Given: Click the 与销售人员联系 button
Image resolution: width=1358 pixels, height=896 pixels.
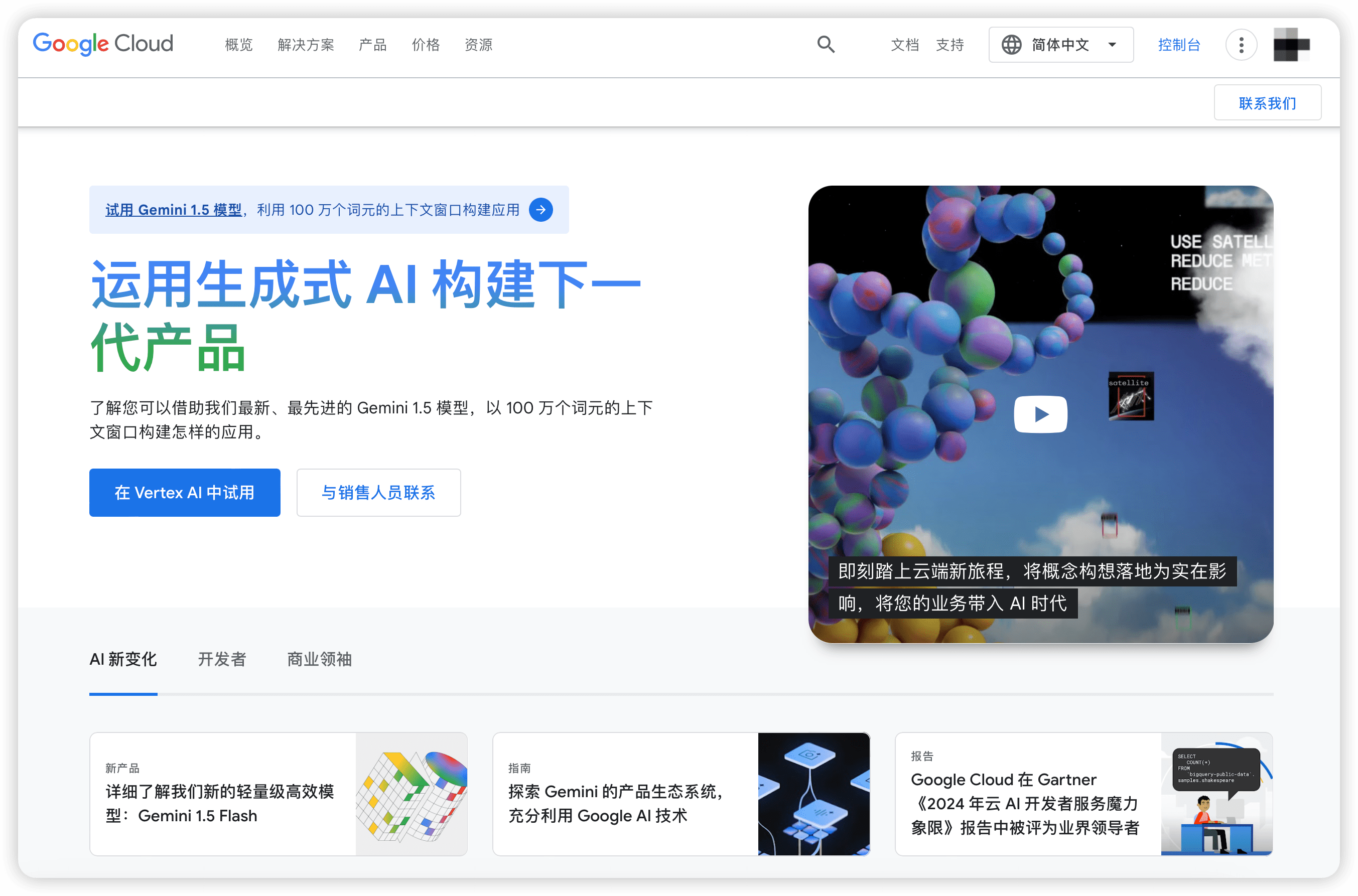Looking at the screenshot, I should click(x=378, y=493).
